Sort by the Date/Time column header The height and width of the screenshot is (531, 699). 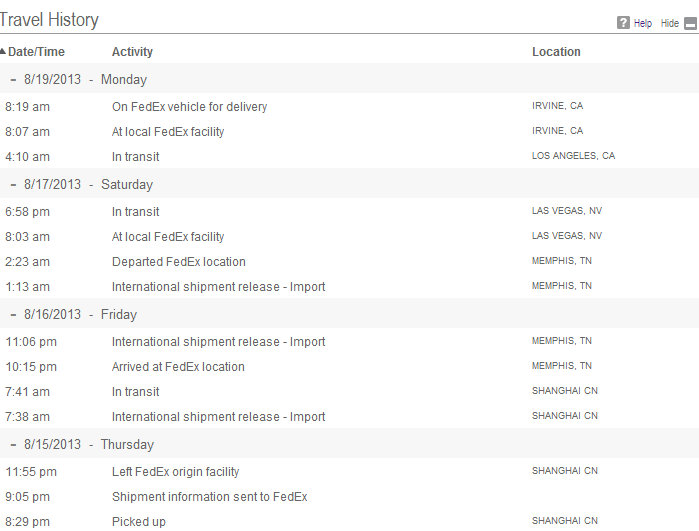pos(36,52)
